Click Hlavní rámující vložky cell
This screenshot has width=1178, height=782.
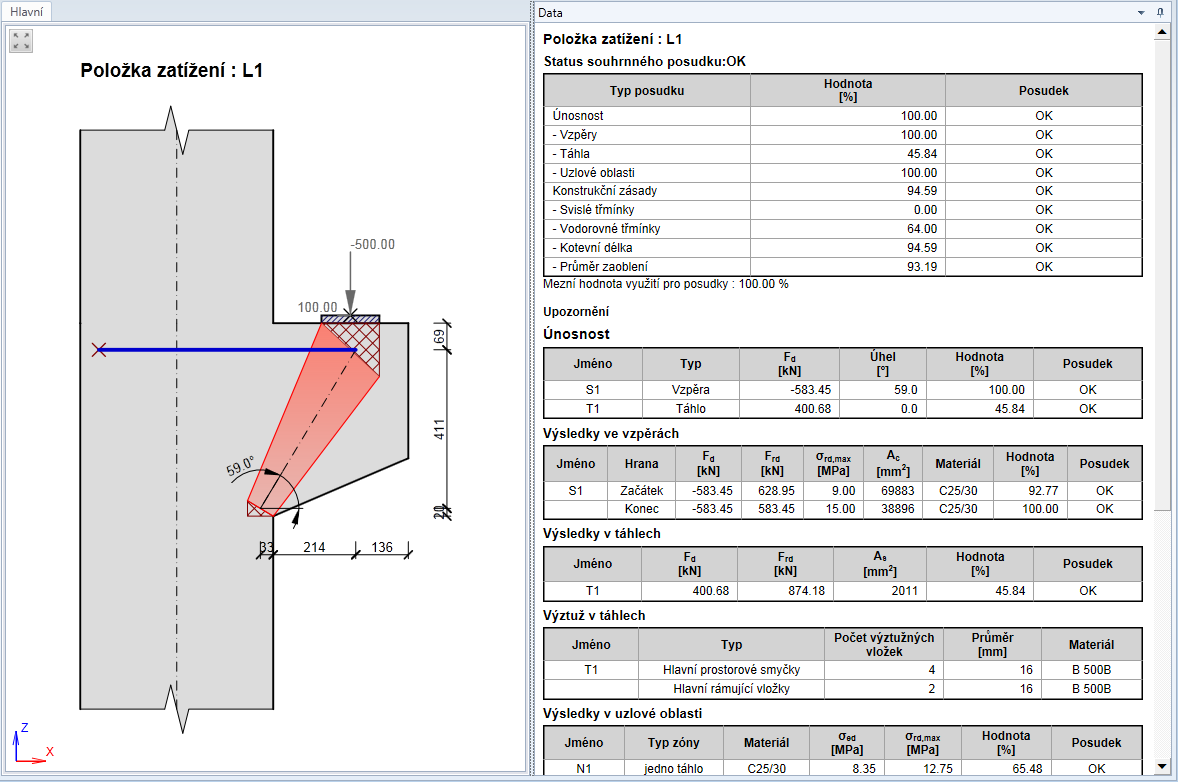pyautogui.click(x=732, y=689)
